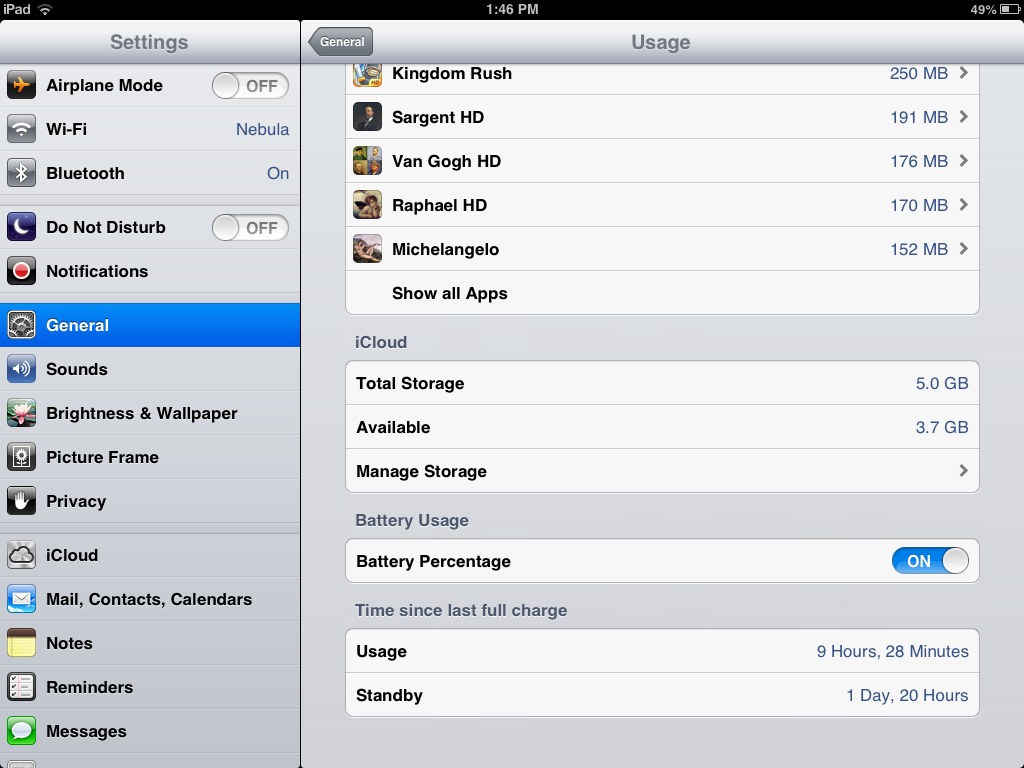Open Michelangelo details chevron

click(963, 249)
